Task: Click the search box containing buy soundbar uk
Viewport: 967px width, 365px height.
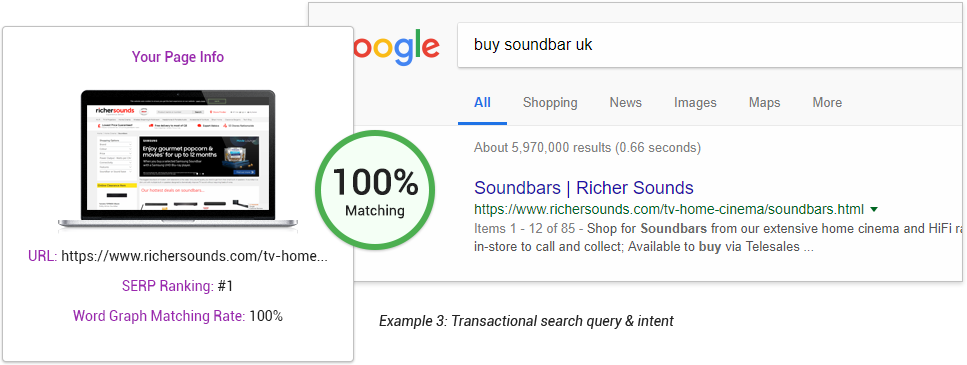Action: pos(711,46)
